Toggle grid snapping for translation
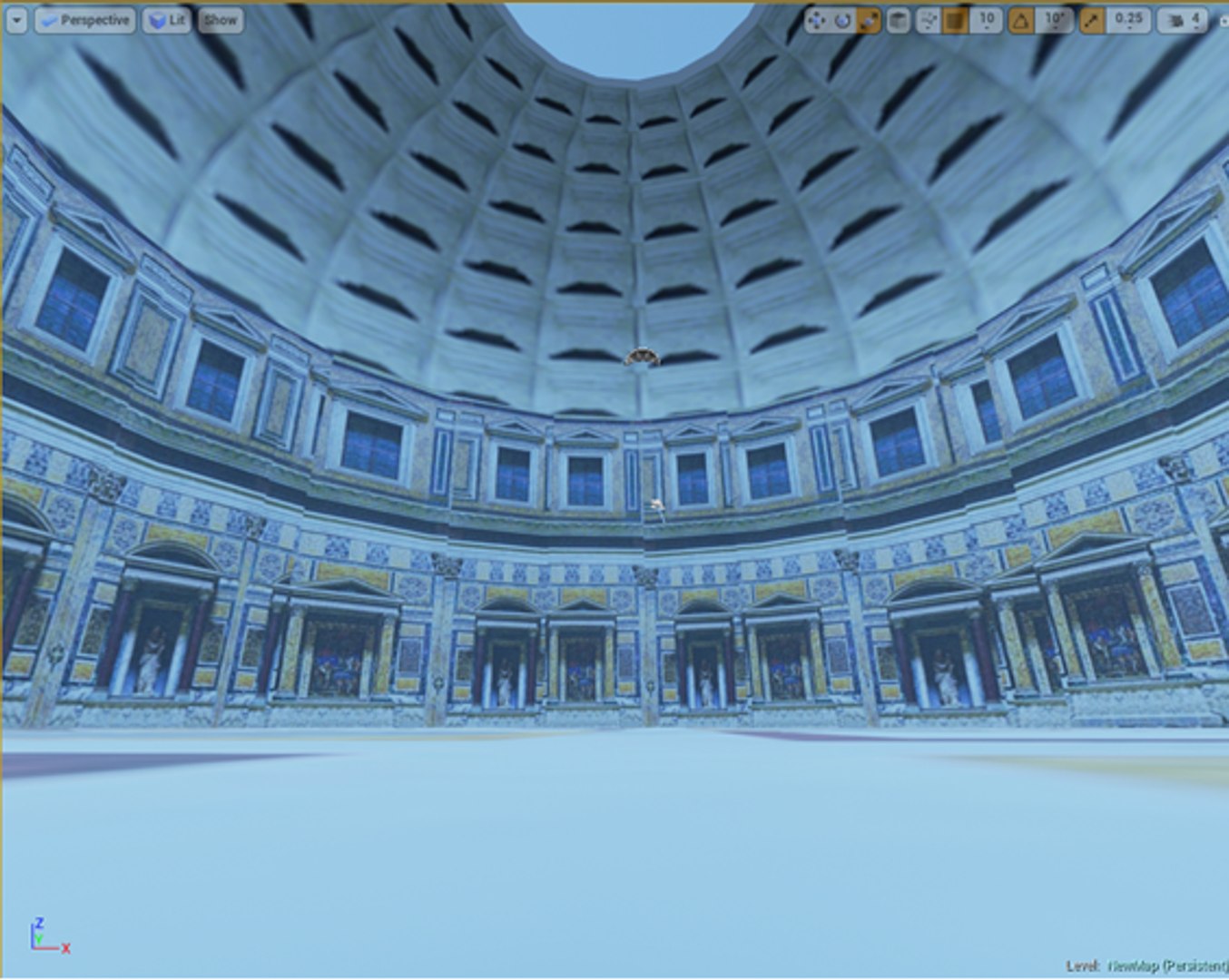Viewport: 1229px width, 980px height. (954, 20)
